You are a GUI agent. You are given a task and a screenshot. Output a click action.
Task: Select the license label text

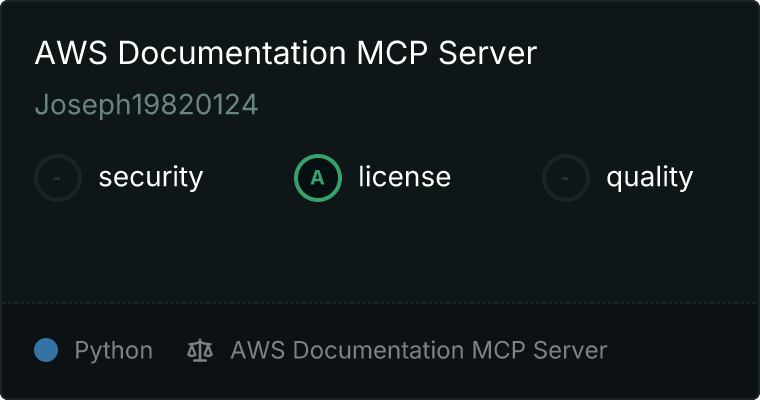click(404, 178)
